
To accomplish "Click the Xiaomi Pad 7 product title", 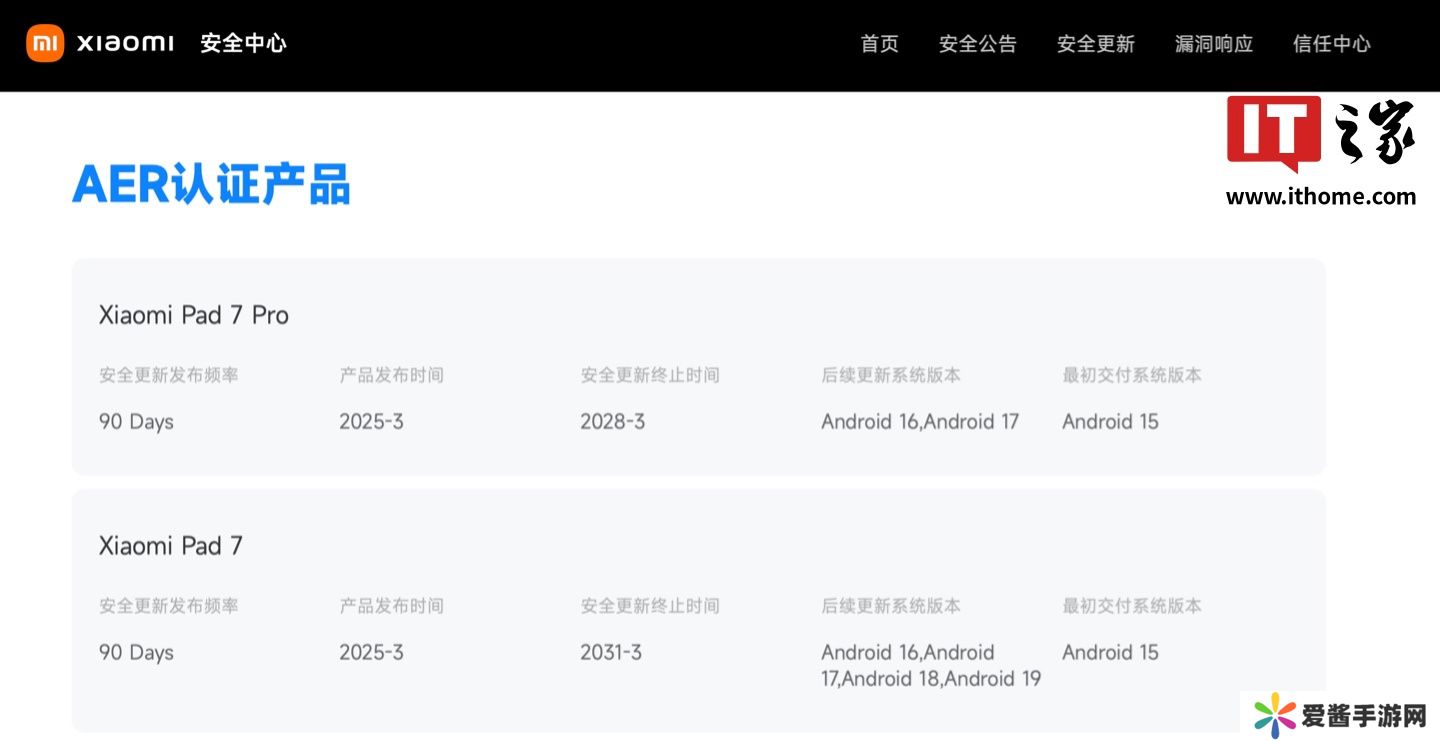I will (171, 546).
